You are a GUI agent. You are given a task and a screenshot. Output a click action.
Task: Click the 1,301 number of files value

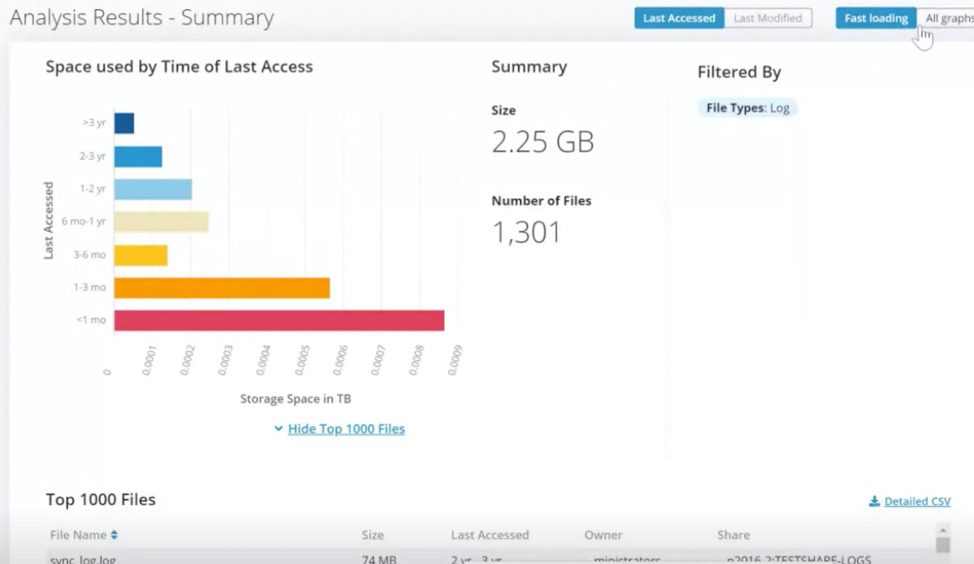click(x=526, y=232)
